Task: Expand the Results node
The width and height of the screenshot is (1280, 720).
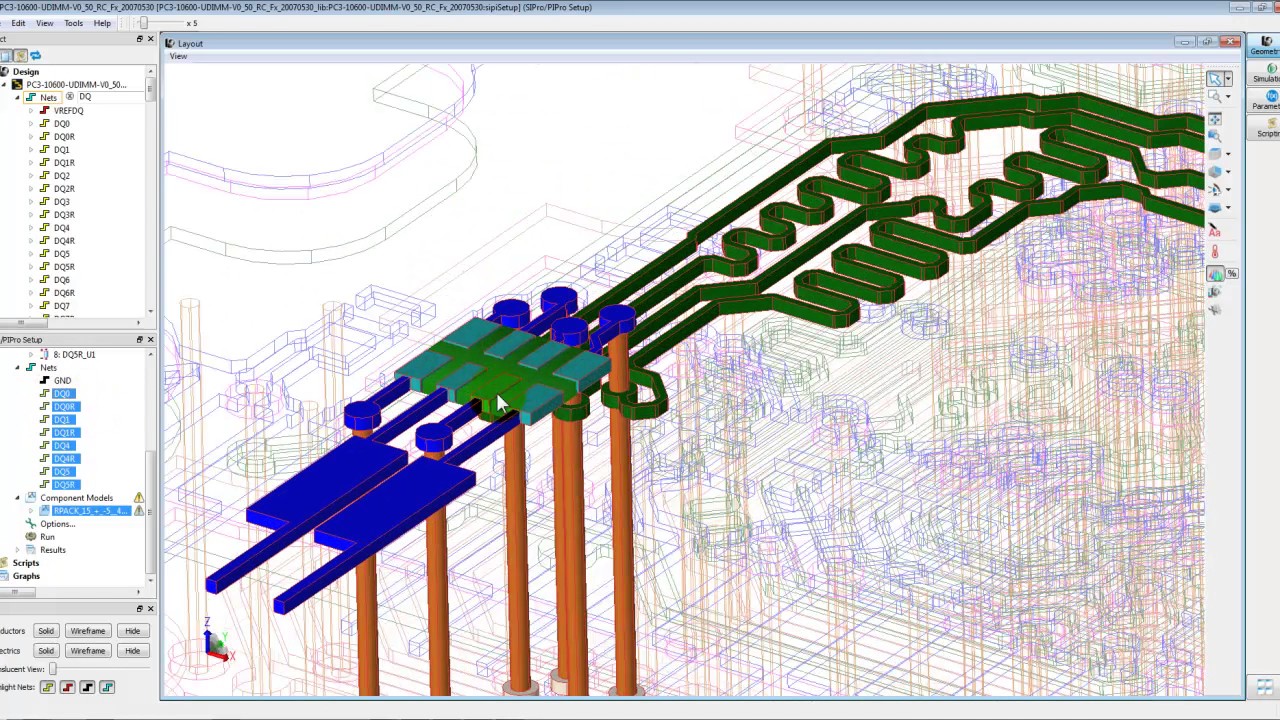Action: [x=17, y=550]
